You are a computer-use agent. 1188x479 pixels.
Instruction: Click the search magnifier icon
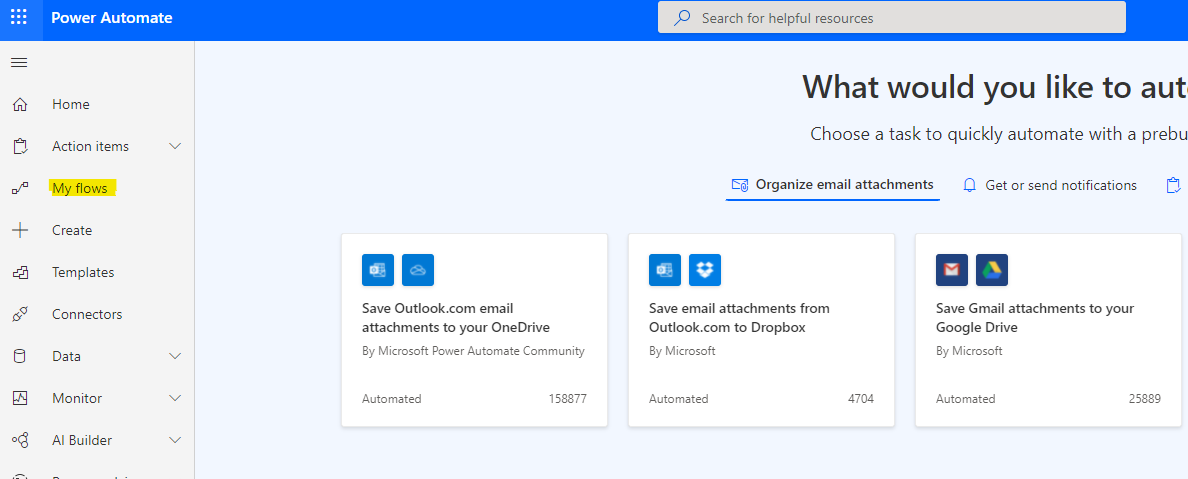682,17
